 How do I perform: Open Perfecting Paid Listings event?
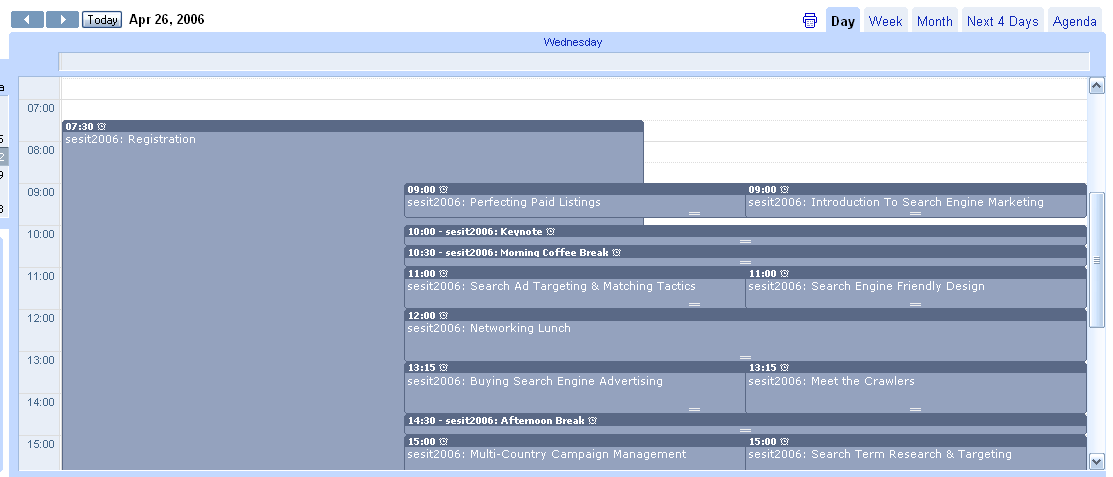coord(504,202)
